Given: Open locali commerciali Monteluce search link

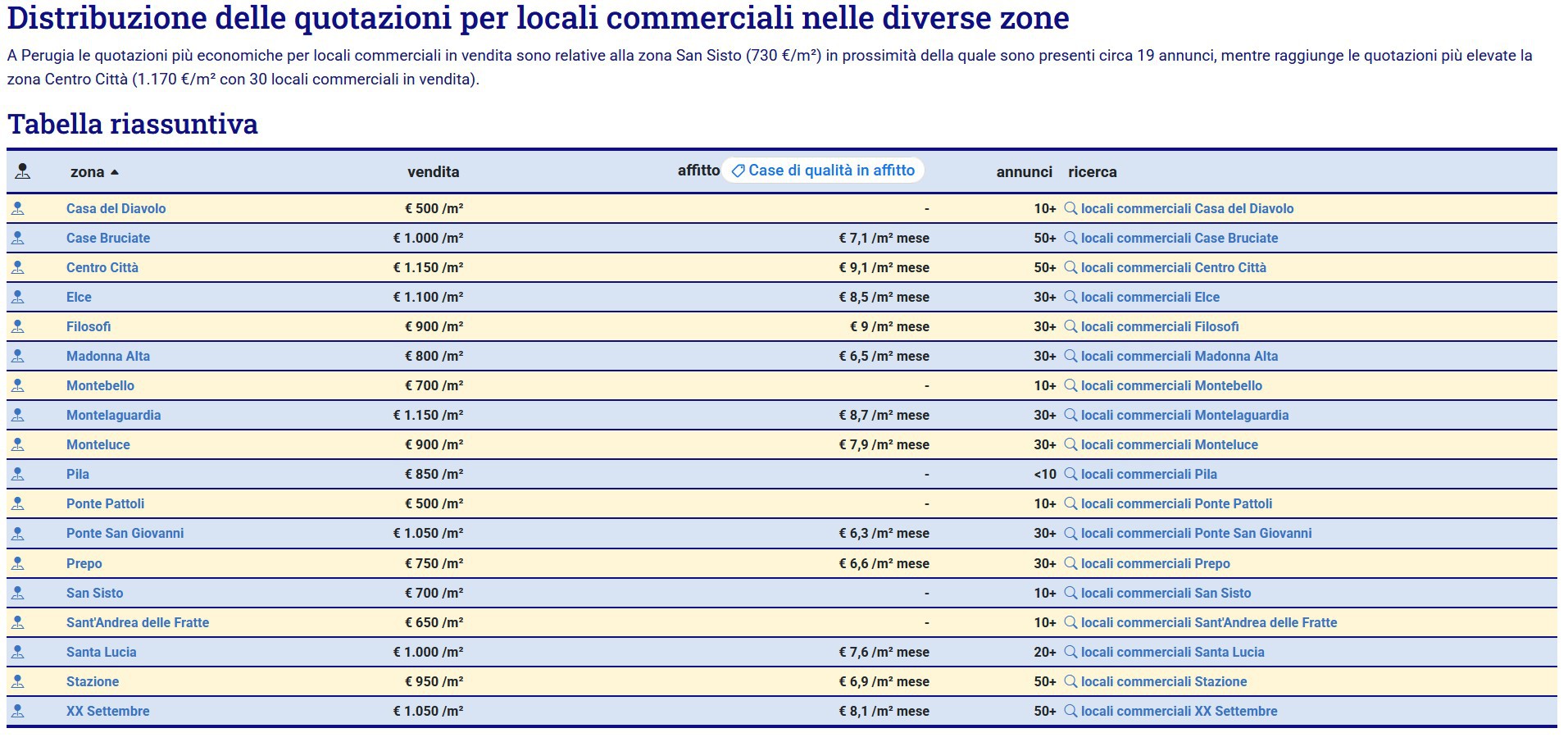Looking at the screenshot, I should point(1169,444).
